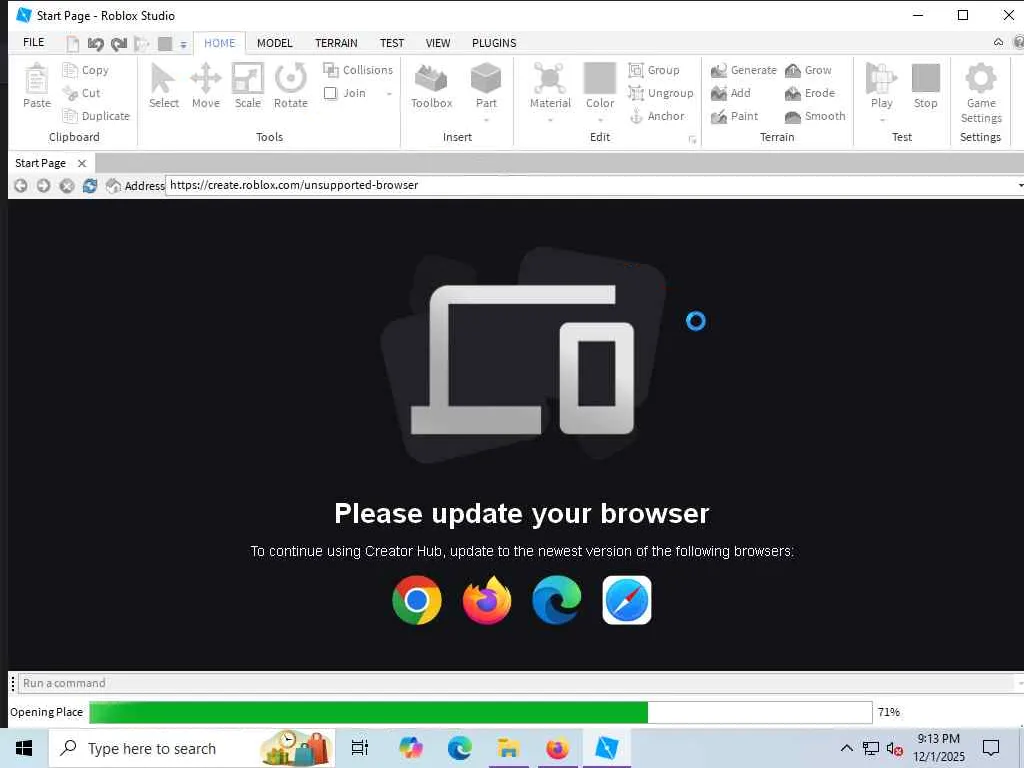The height and width of the screenshot is (768, 1024).
Task: Go forward in the Start Page browser
Action: (x=43, y=185)
